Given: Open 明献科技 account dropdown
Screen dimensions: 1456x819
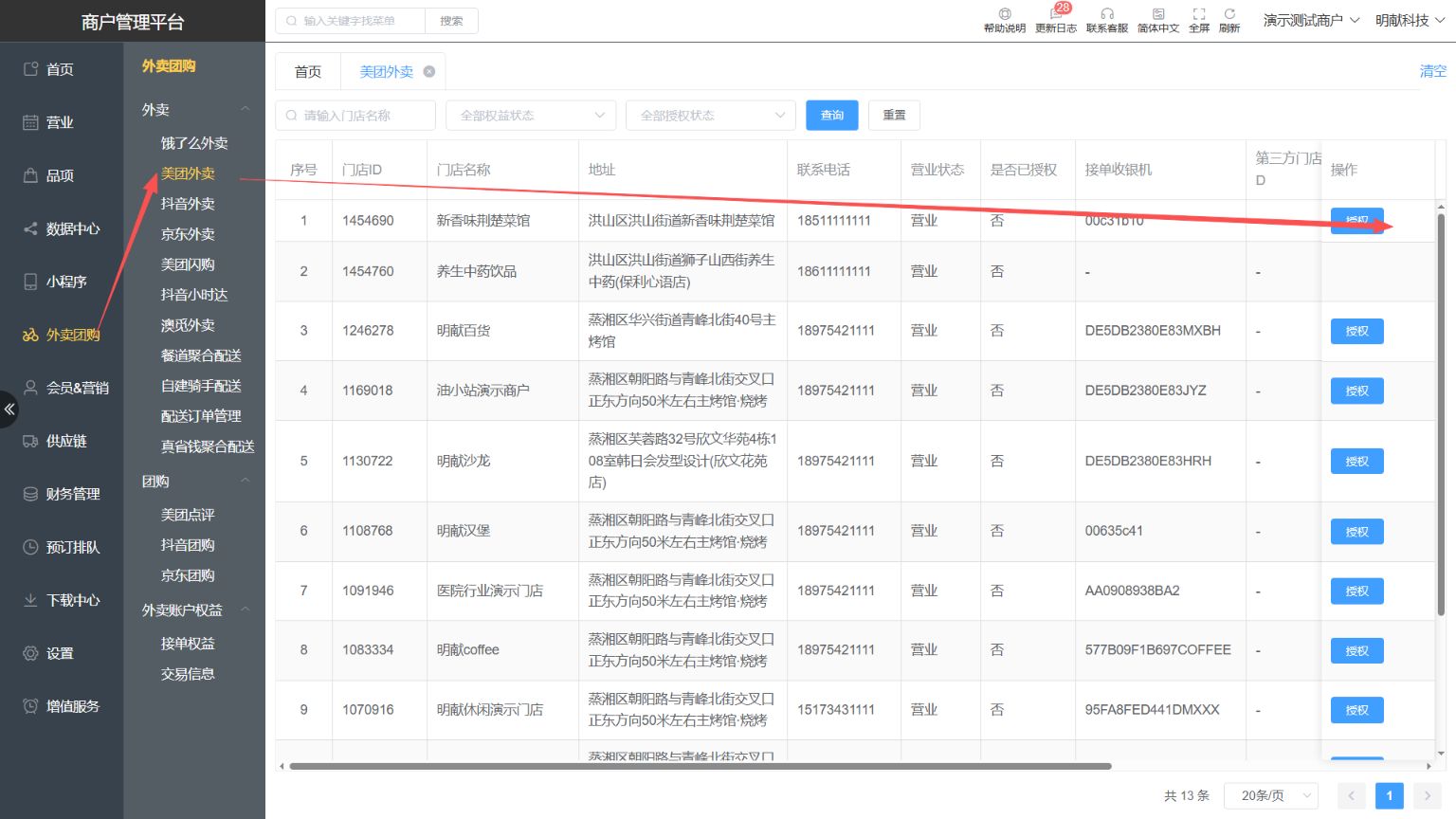Looking at the screenshot, I should [x=1410, y=20].
